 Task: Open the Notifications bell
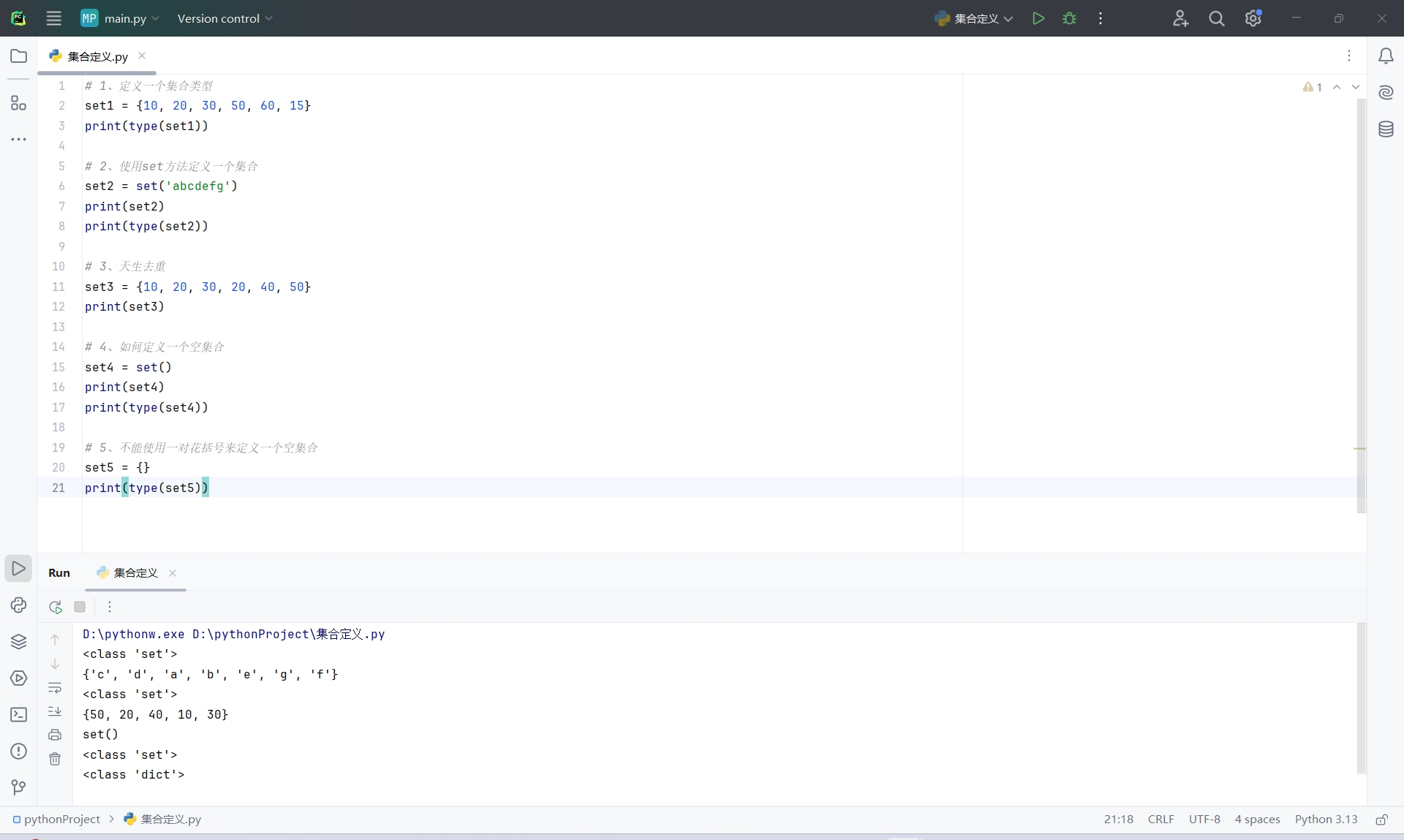[x=1385, y=56]
